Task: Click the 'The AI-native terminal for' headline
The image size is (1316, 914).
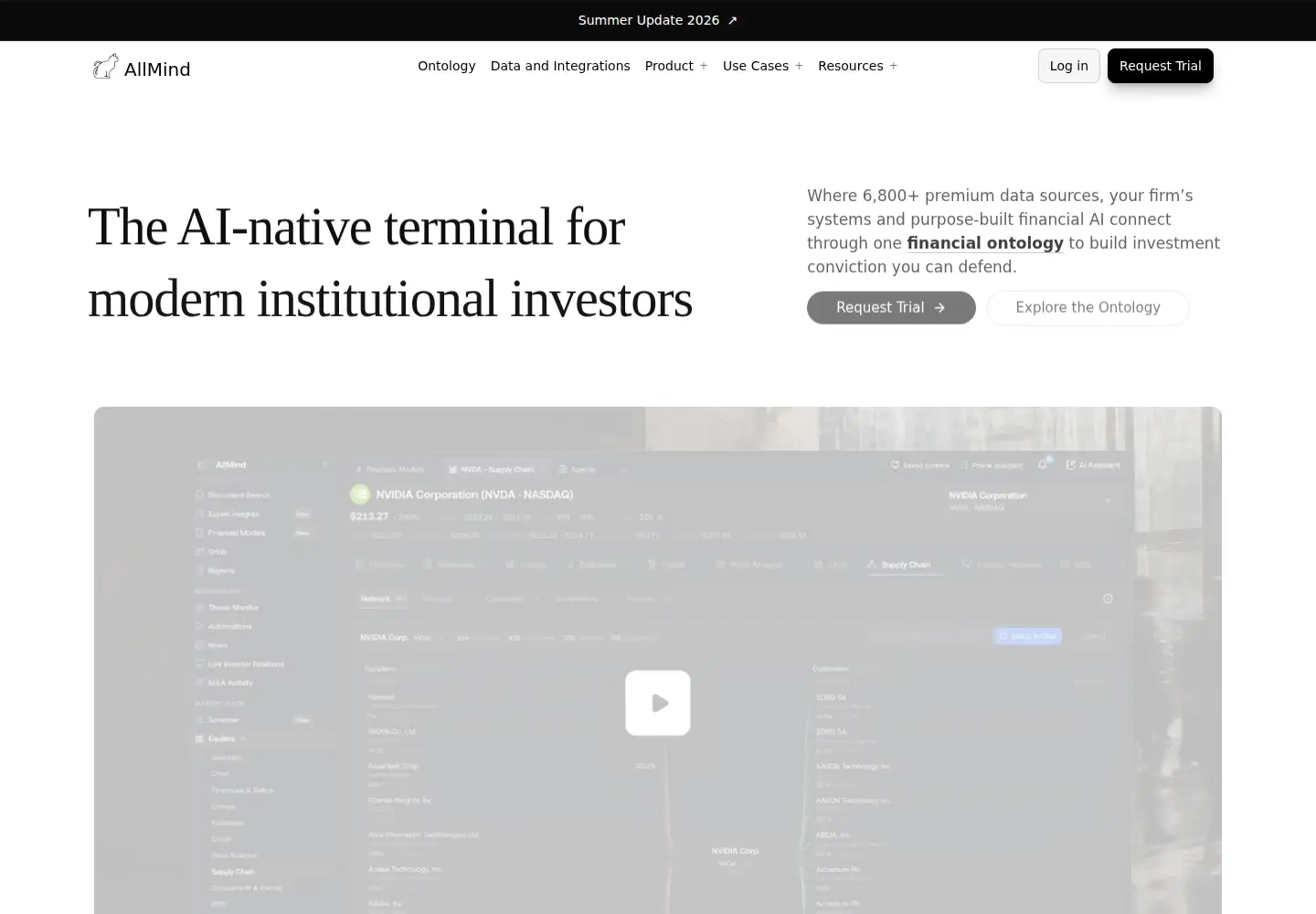Action: click(356, 227)
